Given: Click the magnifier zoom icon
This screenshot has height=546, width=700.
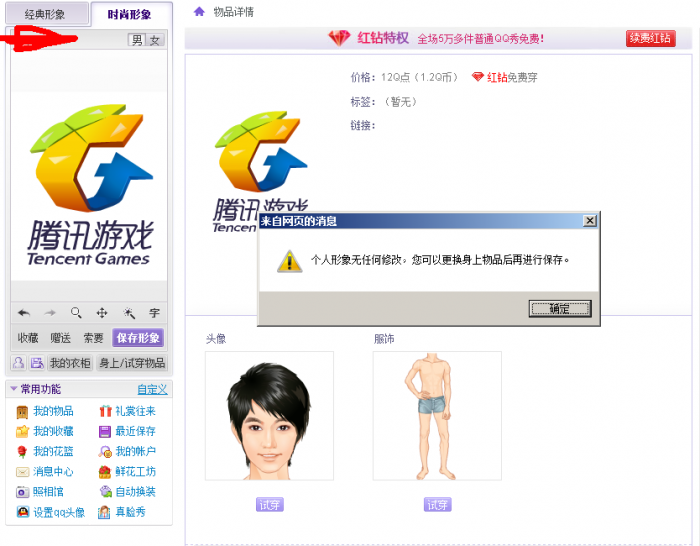Looking at the screenshot, I should coord(76,313).
